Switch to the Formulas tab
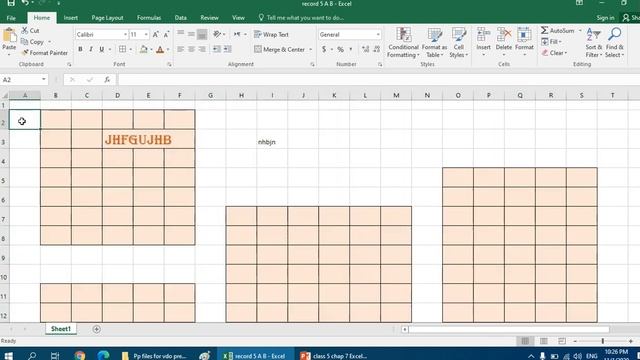 coord(149,18)
